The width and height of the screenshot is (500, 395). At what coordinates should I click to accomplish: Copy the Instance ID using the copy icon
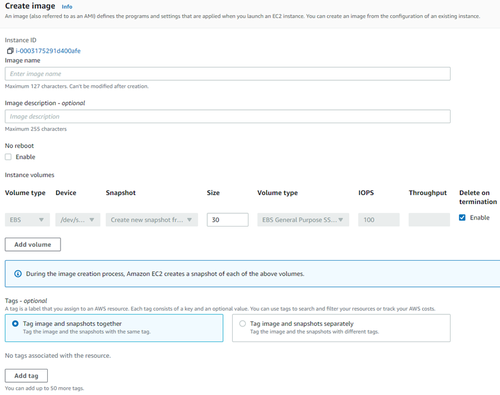[x=10, y=51]
